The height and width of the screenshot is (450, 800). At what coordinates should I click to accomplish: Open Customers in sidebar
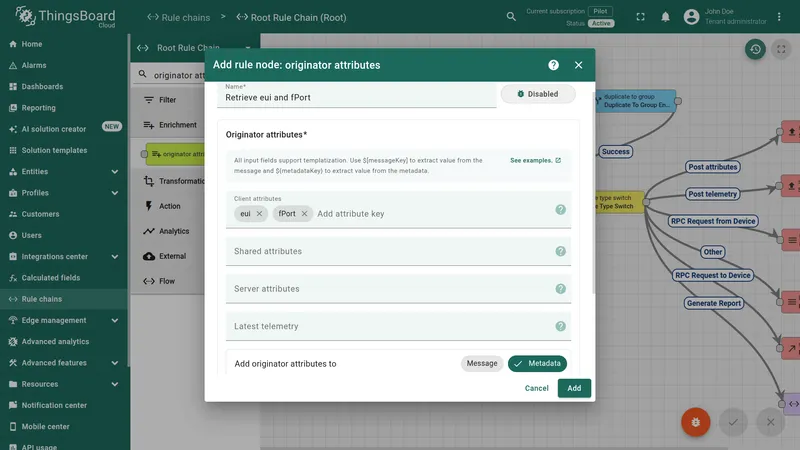(x=64, y=214)
